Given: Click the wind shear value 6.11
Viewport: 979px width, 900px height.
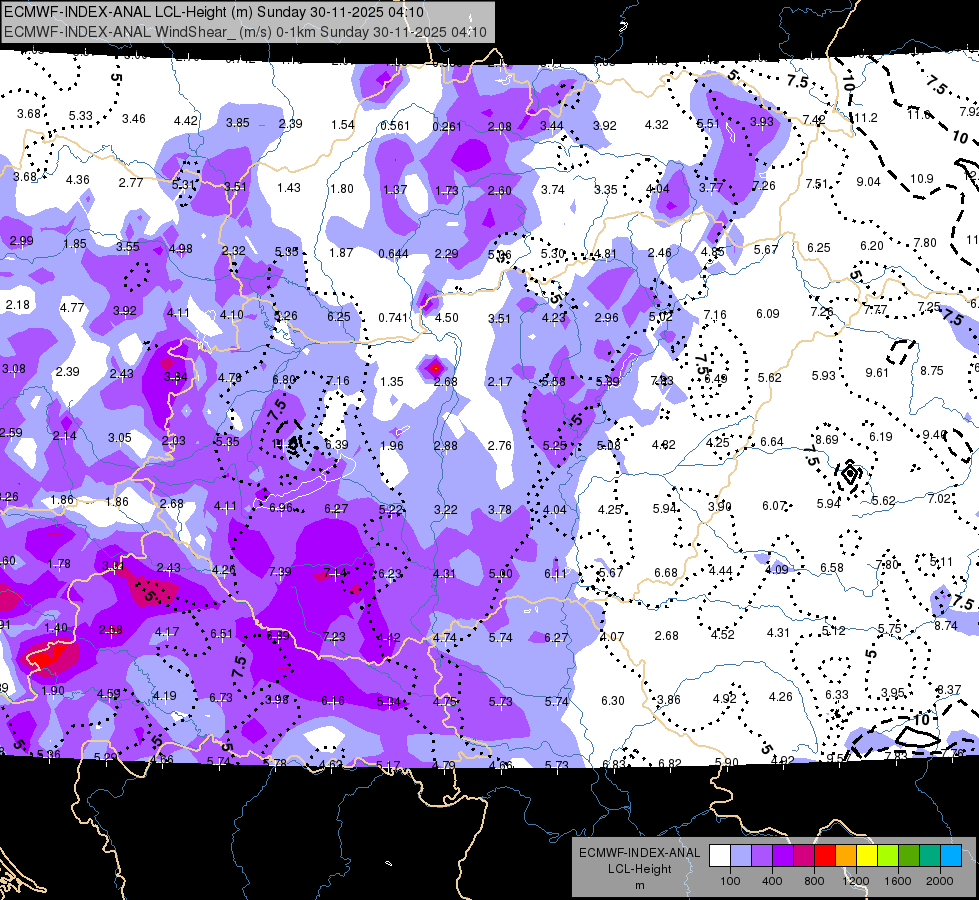Looking at the screenshot, I should click(555, 574).
